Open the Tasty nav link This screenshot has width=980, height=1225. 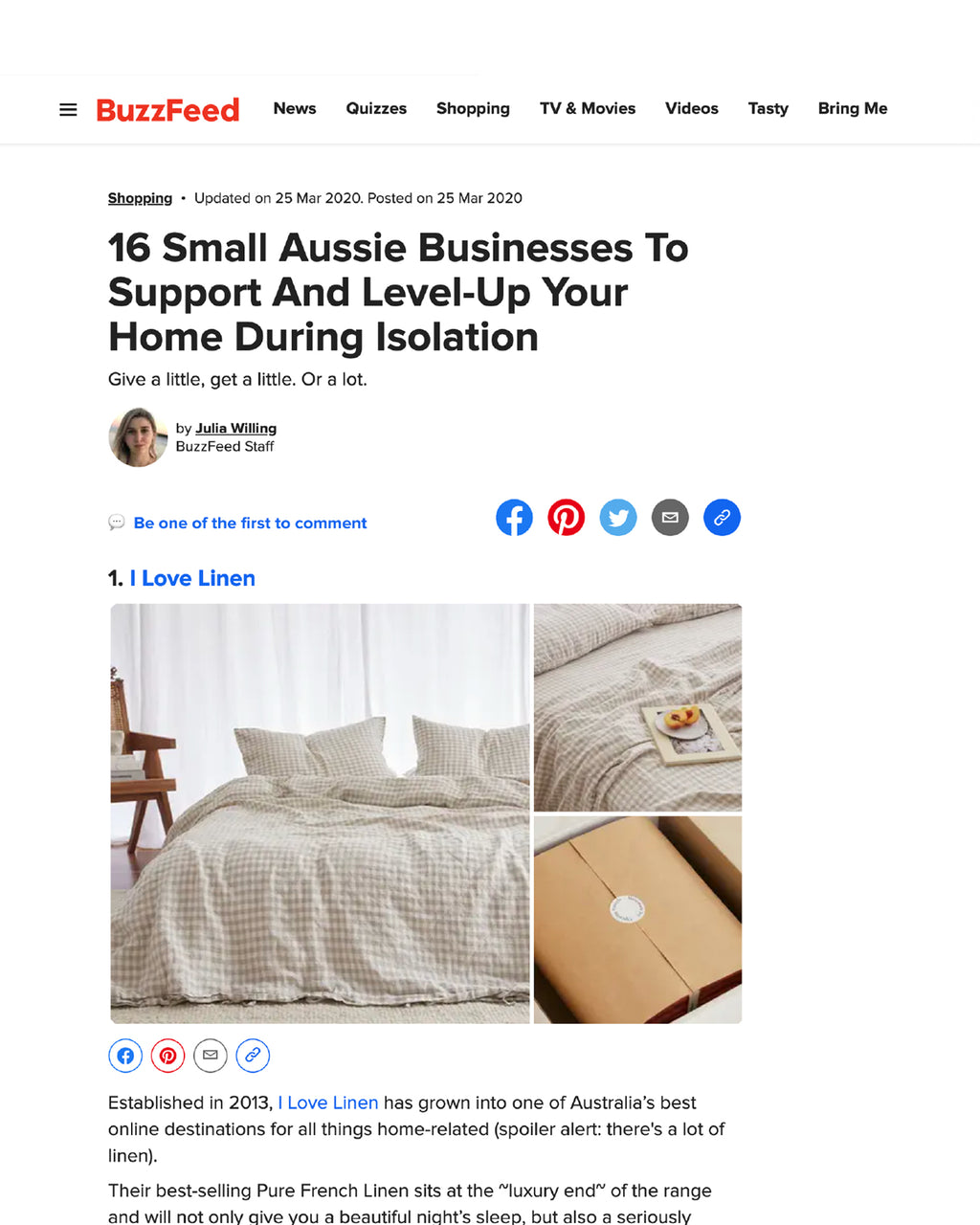768,108
